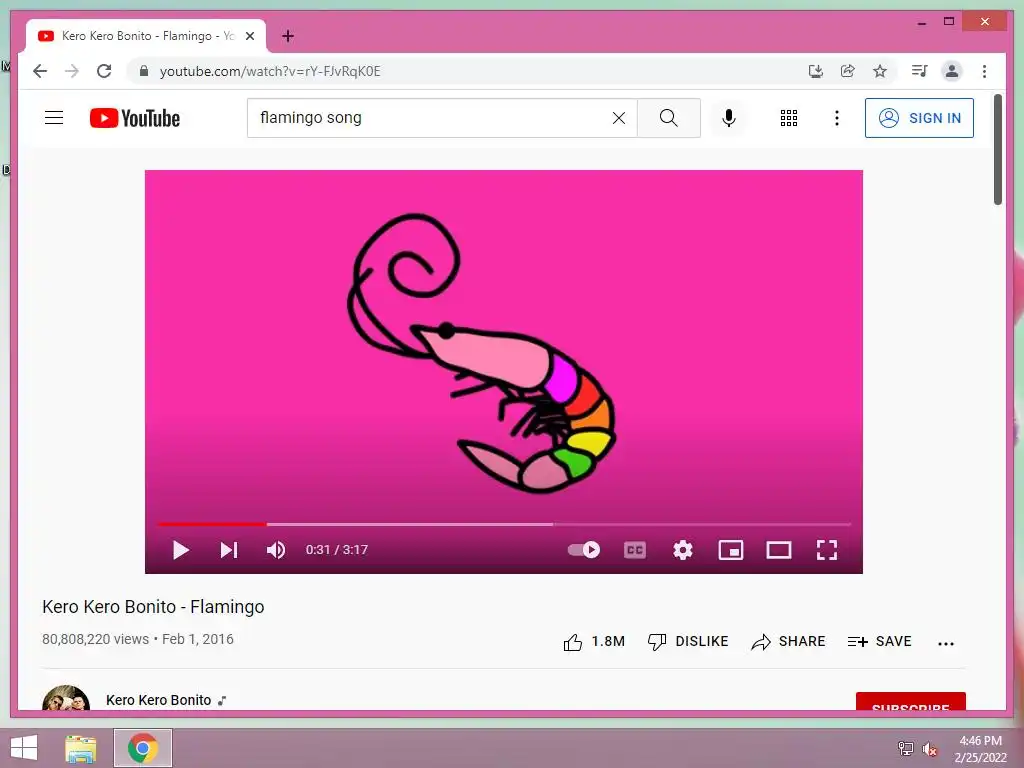Click the network tray icon
1024x768 pixels.
pos(905,748)
